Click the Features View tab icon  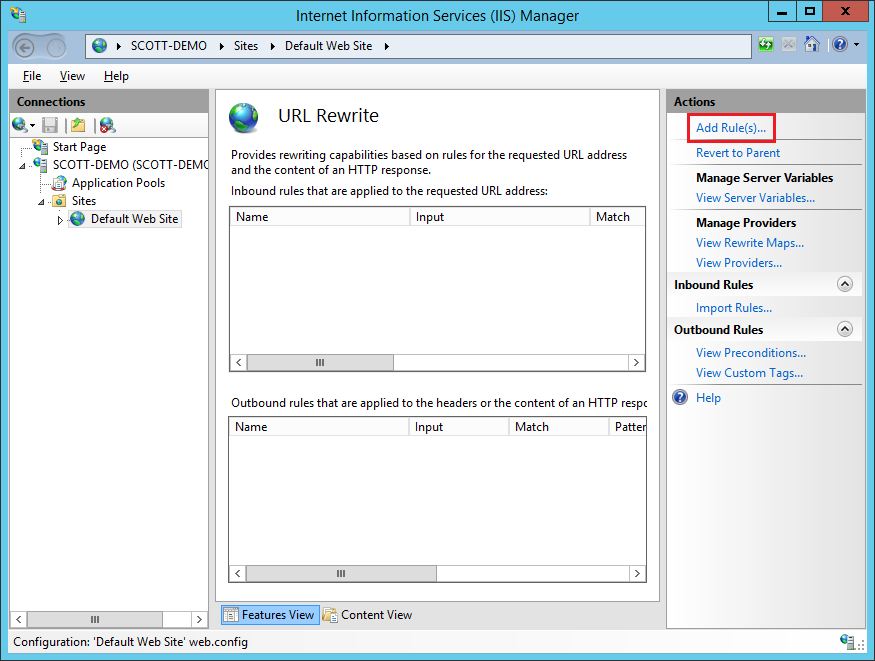(230, 615)
